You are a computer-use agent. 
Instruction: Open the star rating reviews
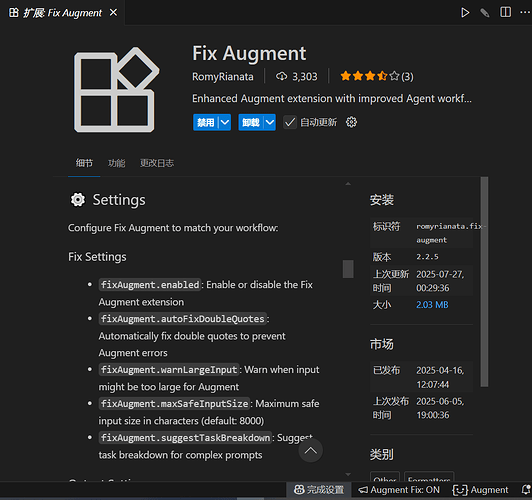(377, 76)
